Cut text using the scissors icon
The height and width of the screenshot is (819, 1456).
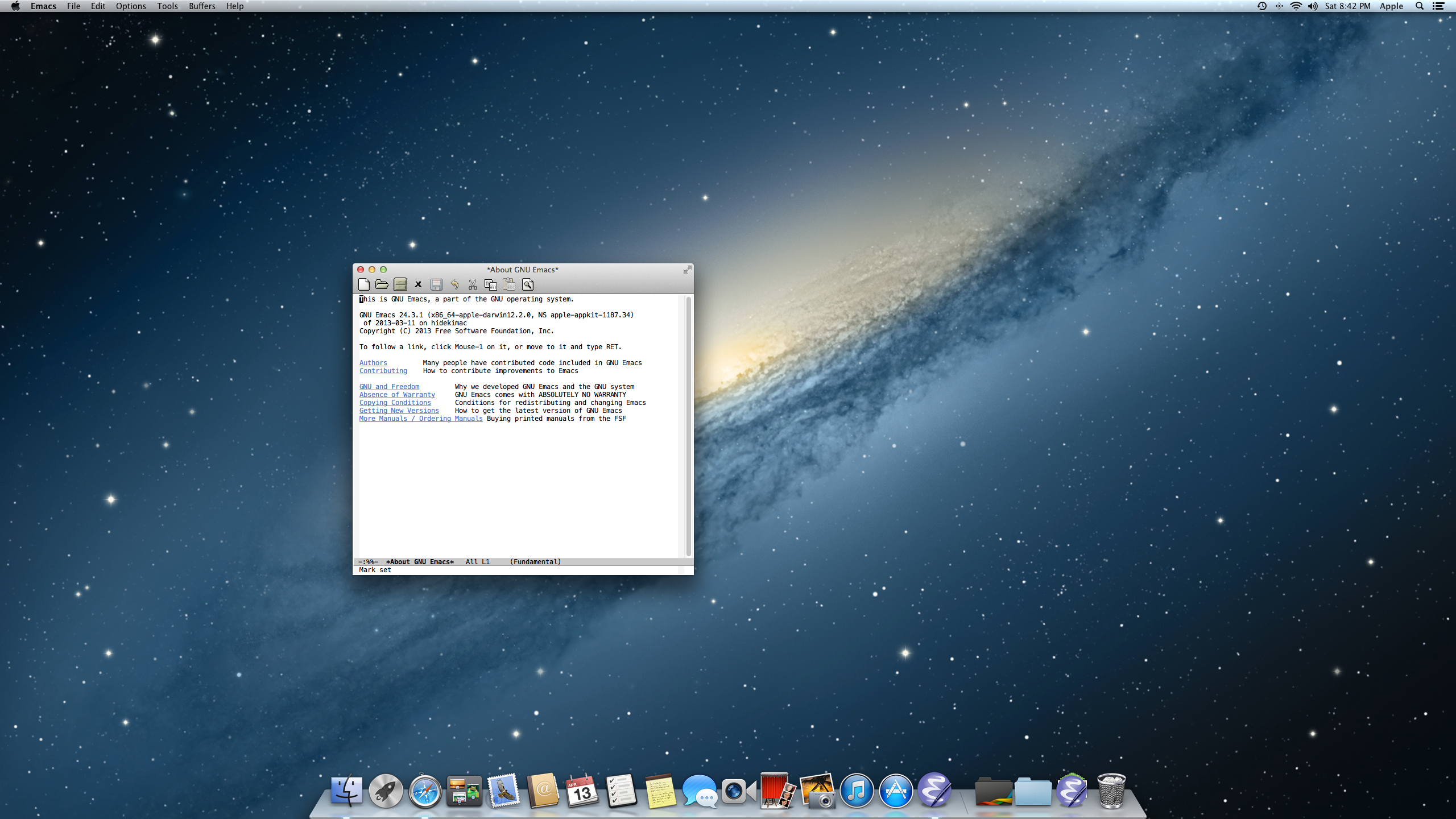click(x=473, y=284)
